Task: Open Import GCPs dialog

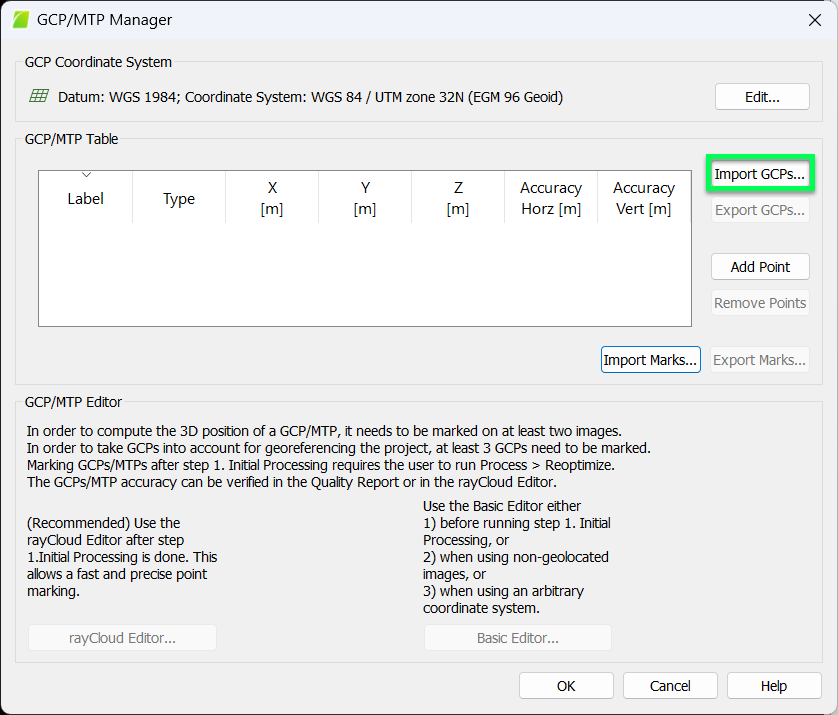Action: pyautogui.click(x=760, y=172)
